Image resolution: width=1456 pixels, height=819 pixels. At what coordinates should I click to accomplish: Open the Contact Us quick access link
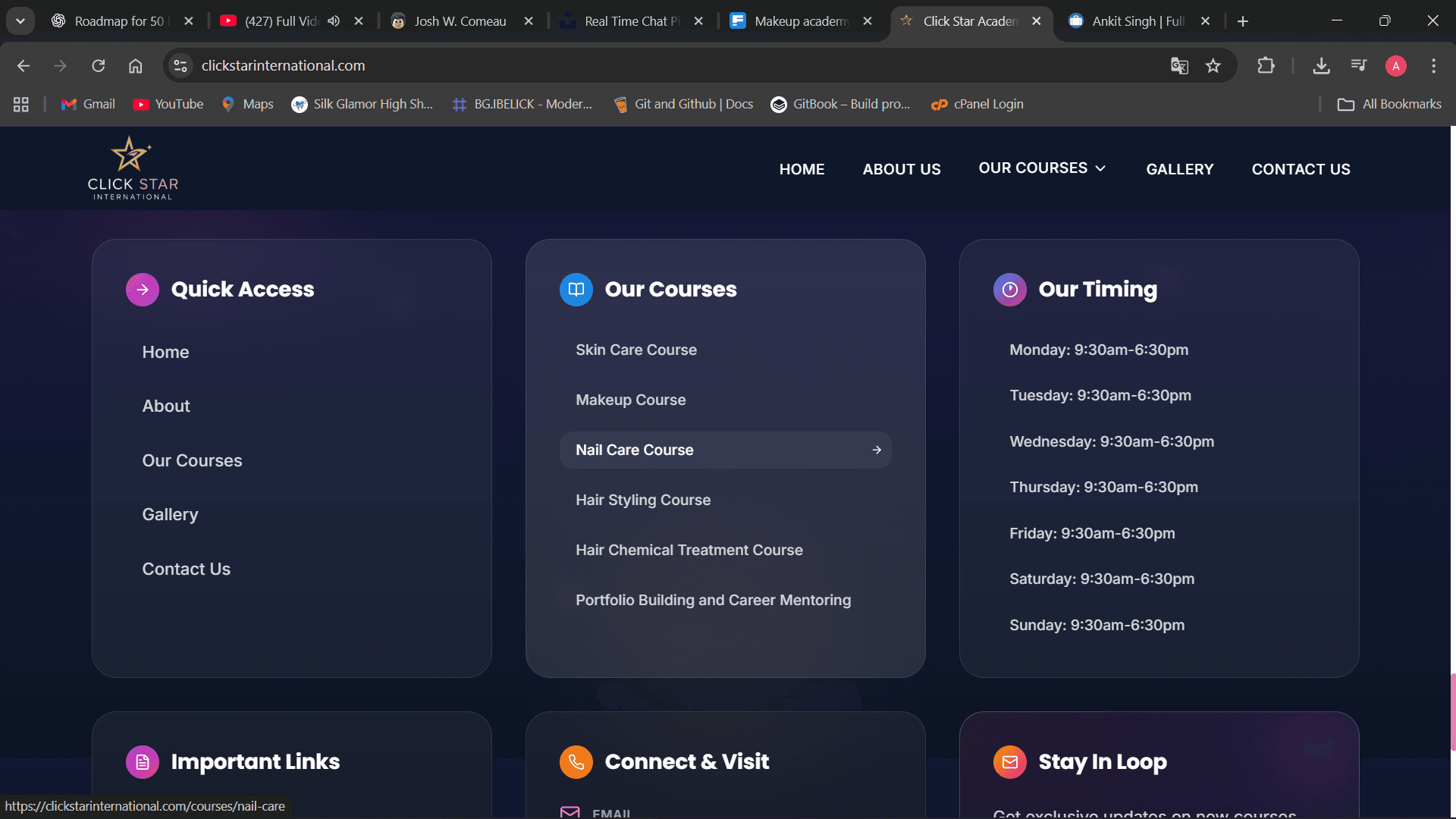tap(186, 570)
